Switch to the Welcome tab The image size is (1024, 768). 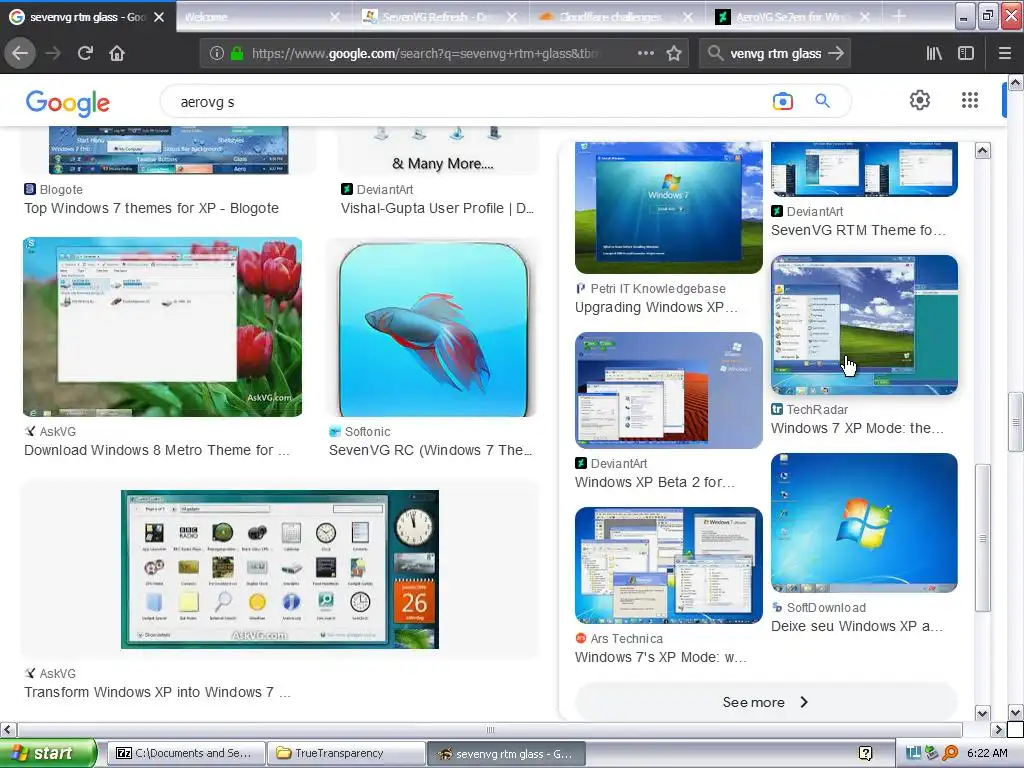click(x=255, y=17)
